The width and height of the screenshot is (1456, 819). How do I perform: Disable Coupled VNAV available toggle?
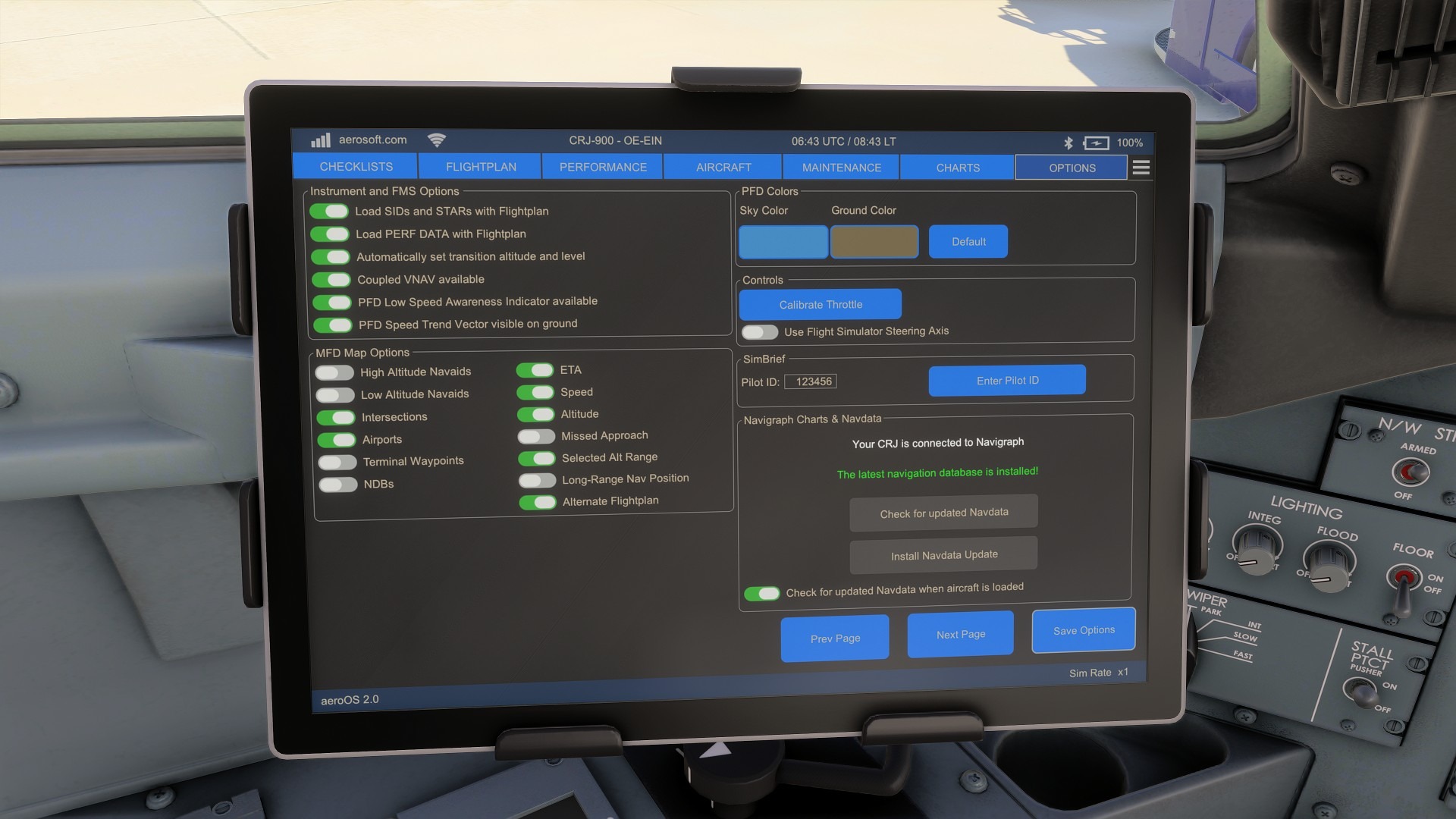point(331,280)
